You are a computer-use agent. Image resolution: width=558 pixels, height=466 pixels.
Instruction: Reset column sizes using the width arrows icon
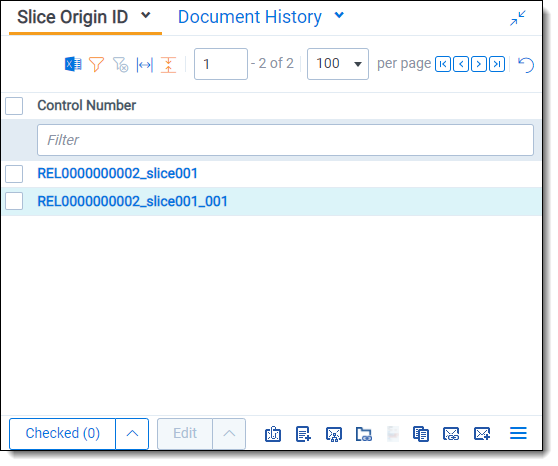144,65
